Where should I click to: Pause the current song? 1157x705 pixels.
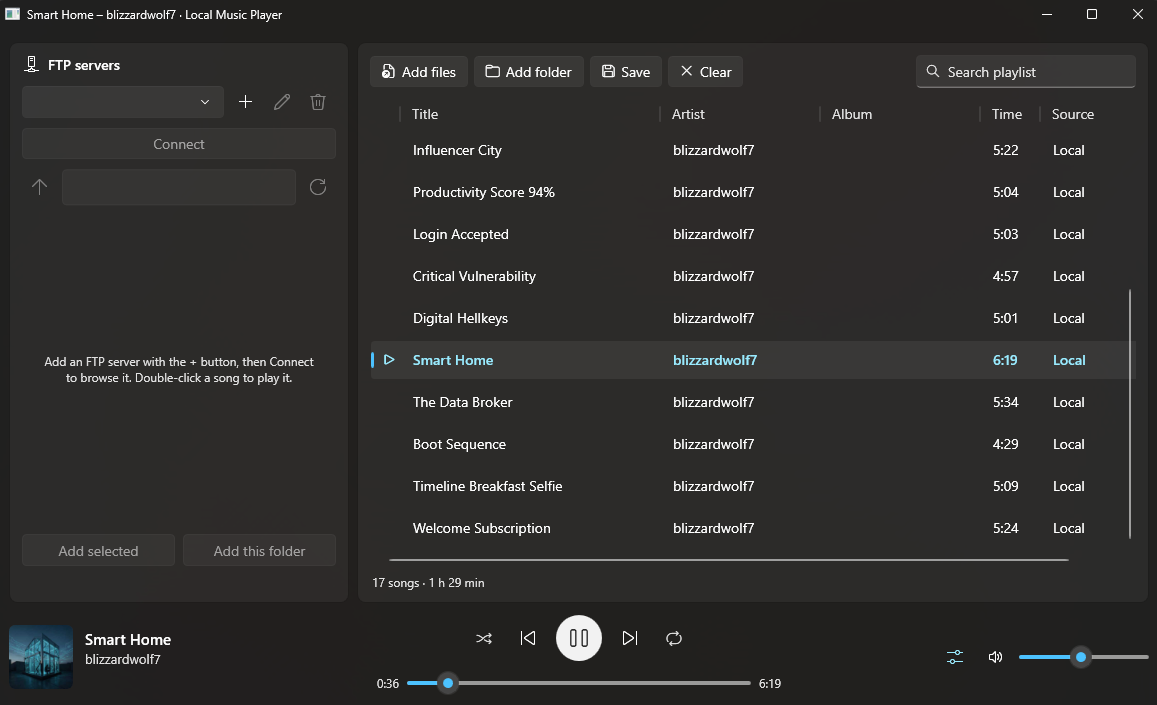pos(578,638)
